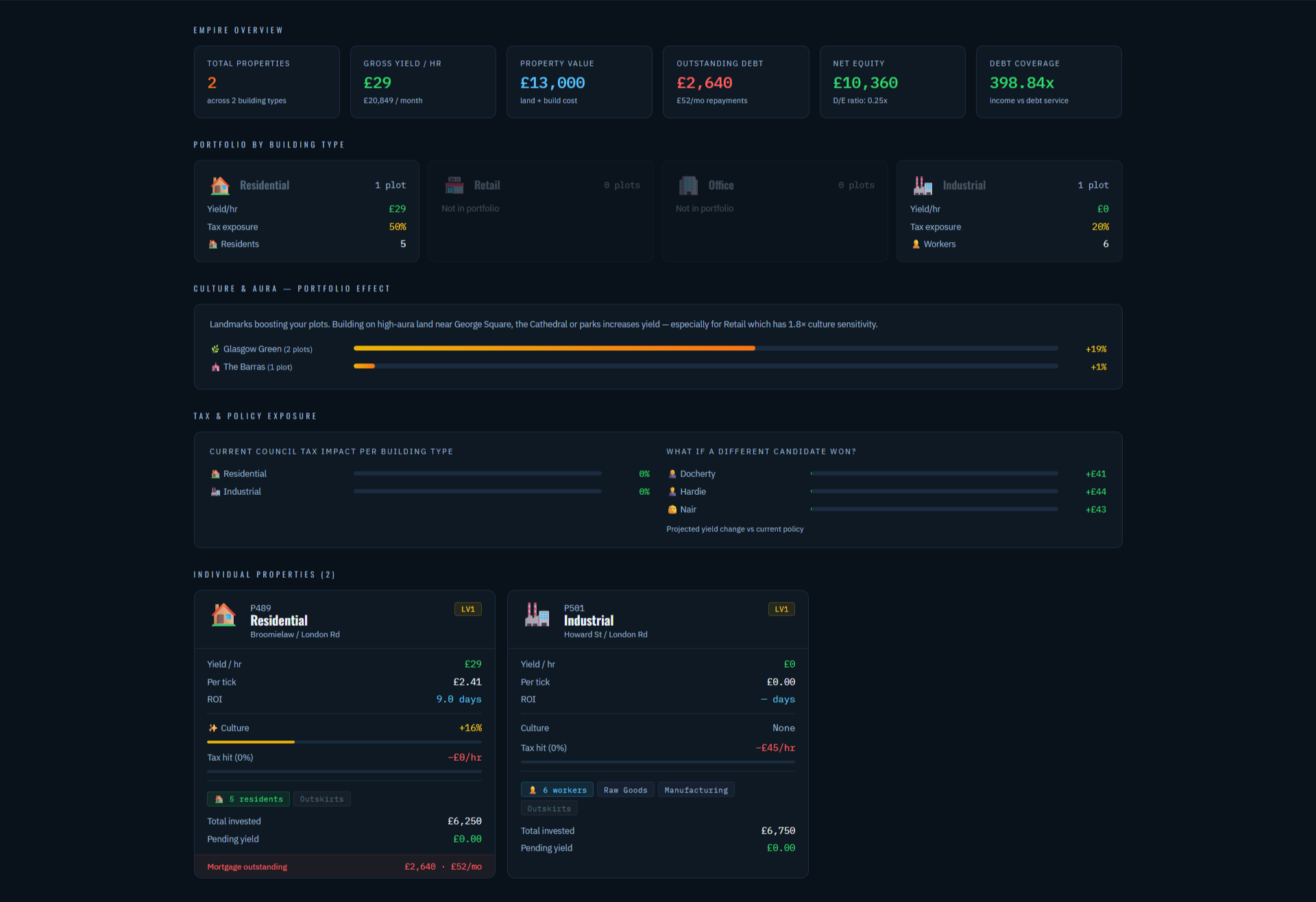Viewport: 1316px width, 902px height.
Task: Click The Barras aura progress bar
Action: point(705,366)
